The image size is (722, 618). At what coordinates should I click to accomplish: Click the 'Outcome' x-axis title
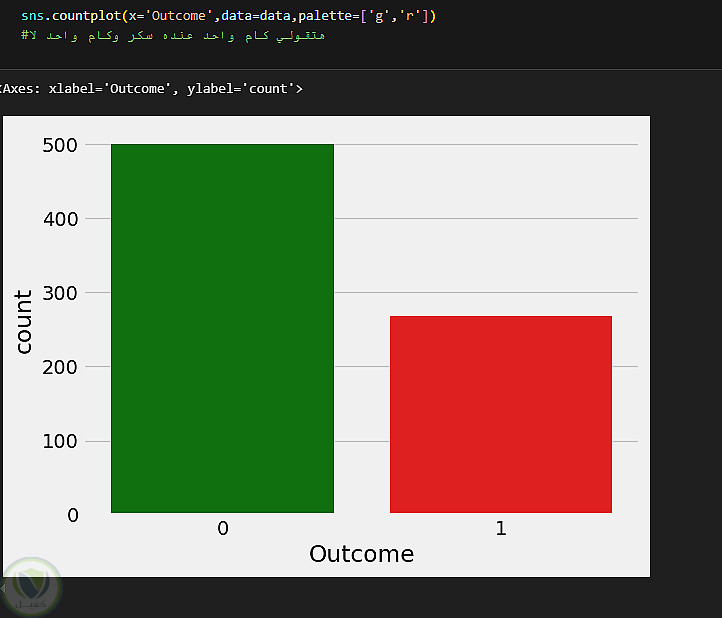(361, 554)
